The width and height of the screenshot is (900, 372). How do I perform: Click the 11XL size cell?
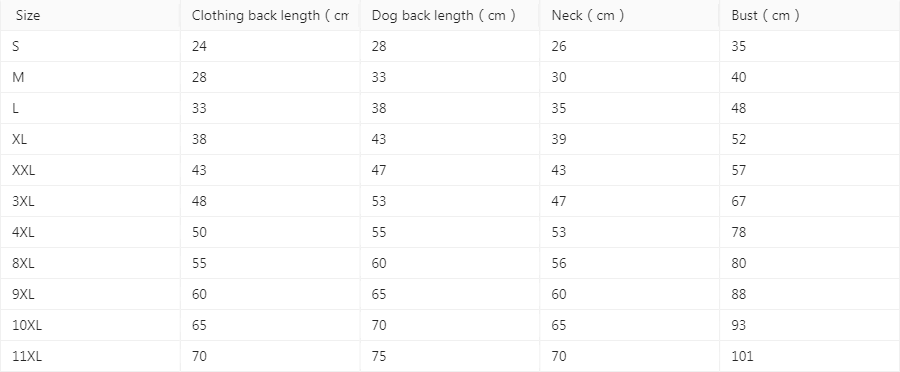click(x=90, y=356)
